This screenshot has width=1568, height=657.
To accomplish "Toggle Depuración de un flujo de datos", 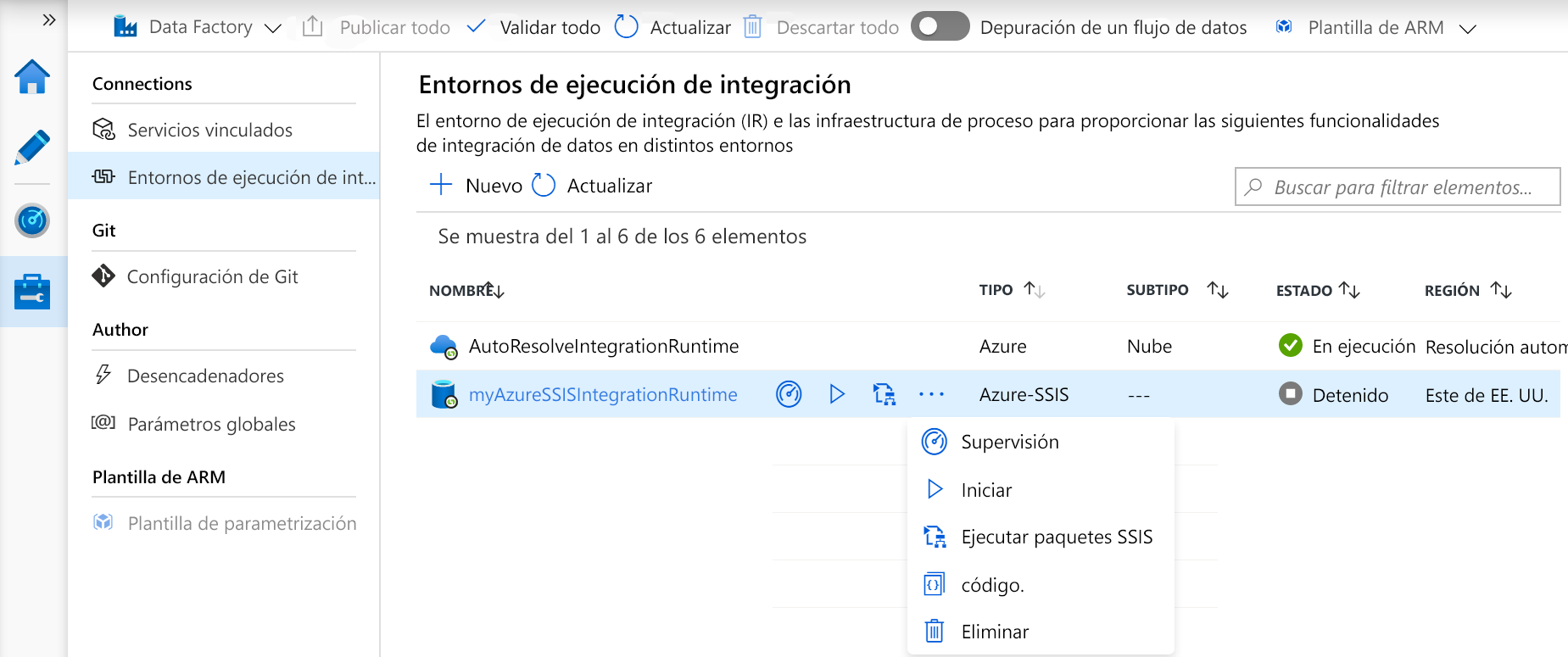I will pos(940,26).
